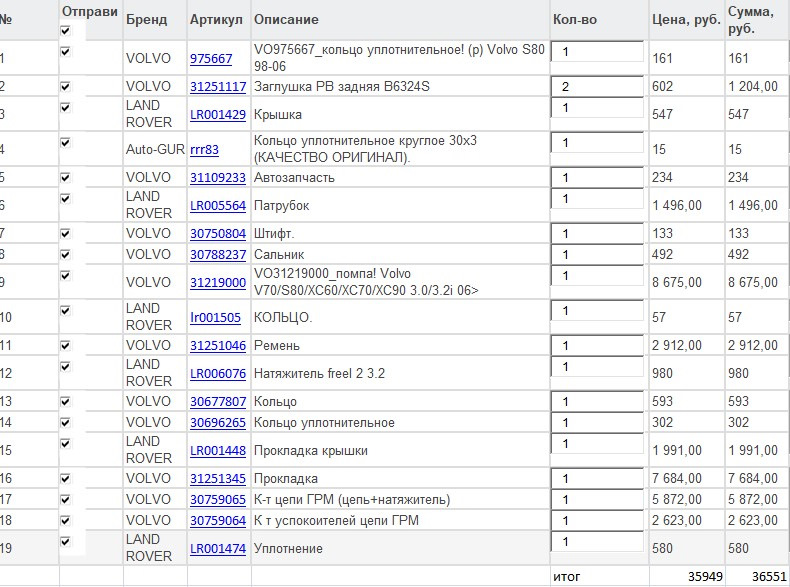Uncheck the checkbox for Auto-GUR rrr83 row

coord(66,143)
